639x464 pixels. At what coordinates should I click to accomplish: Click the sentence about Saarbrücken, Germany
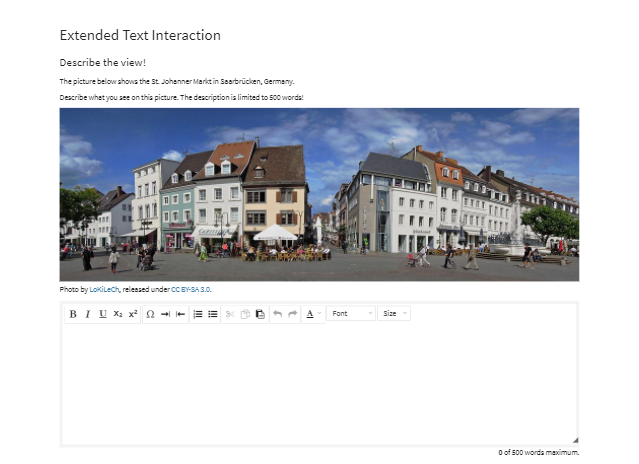pyautogui.click(x=177, y=81)
